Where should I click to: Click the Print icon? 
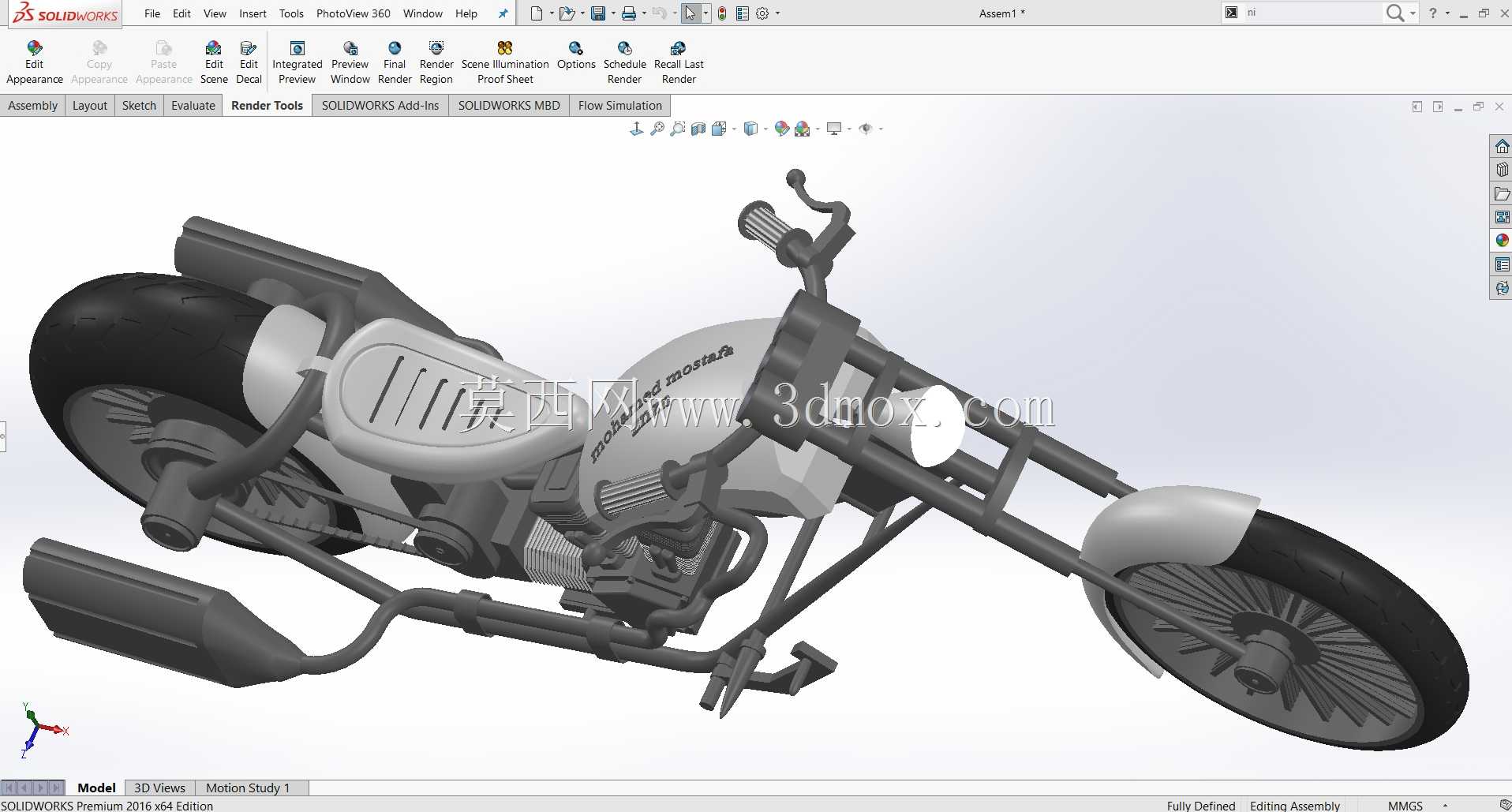[629, 13]
